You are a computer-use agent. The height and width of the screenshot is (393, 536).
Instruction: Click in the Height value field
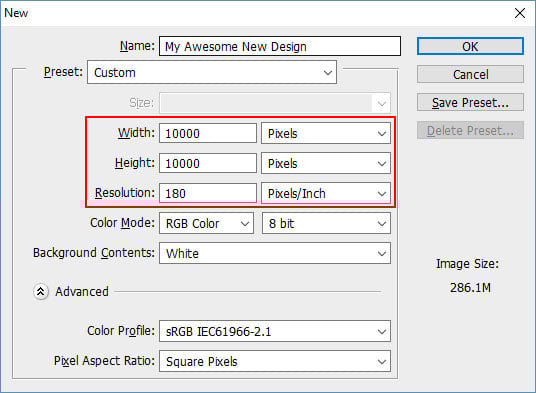click(x=208, y=163)
